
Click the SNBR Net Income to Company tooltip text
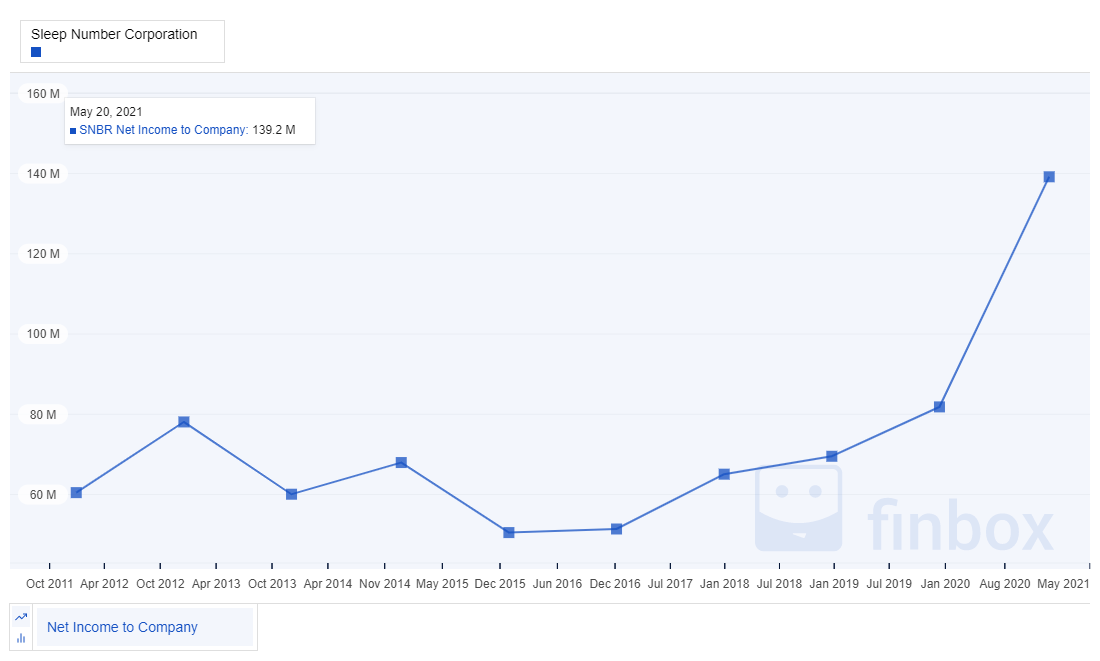[163, 130]
